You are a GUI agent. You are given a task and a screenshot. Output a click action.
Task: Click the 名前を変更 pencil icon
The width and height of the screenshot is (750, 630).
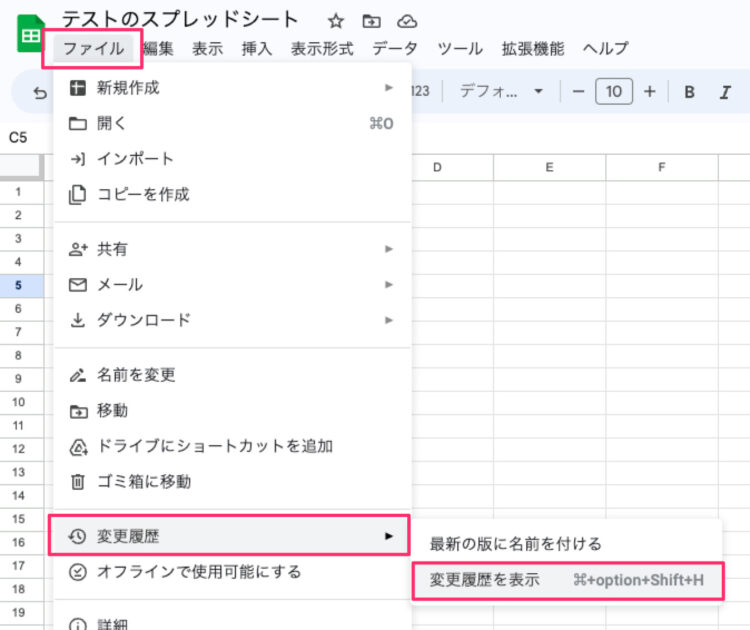[x=77, y=375]
